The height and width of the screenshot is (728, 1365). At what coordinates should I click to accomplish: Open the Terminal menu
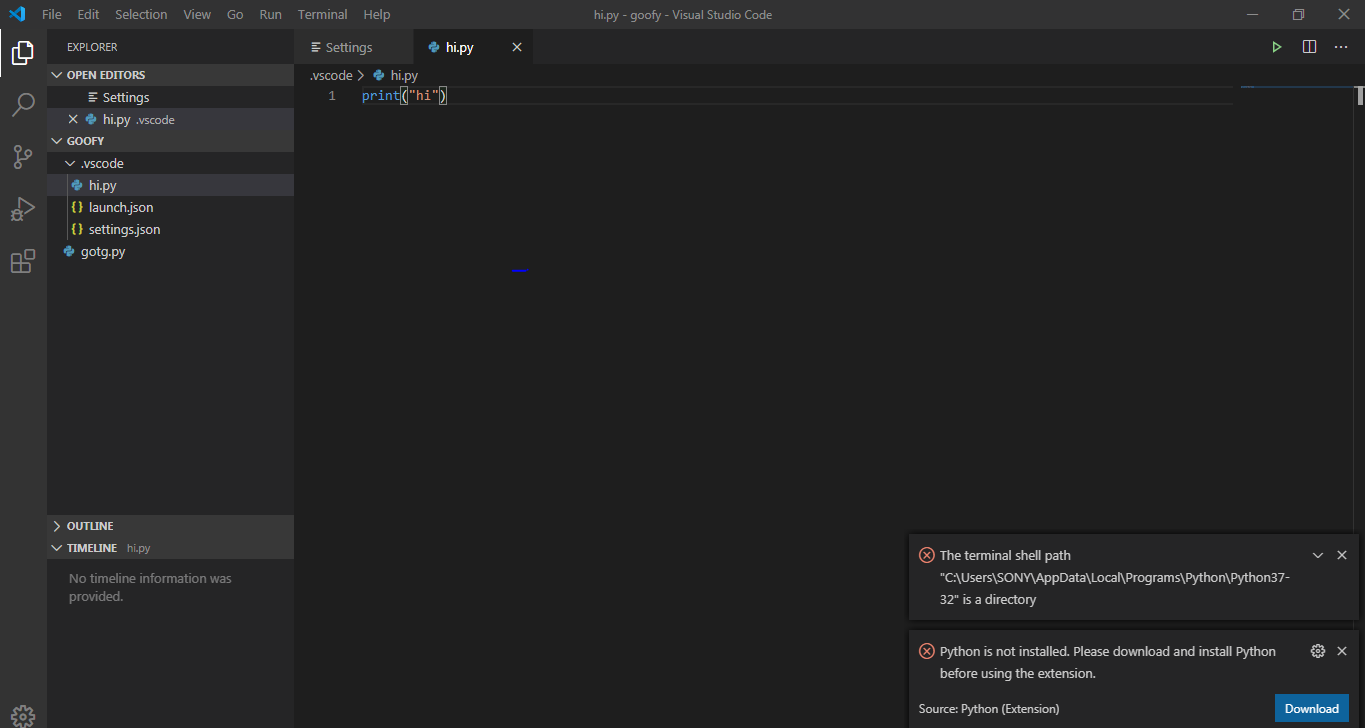click(322, 14)
